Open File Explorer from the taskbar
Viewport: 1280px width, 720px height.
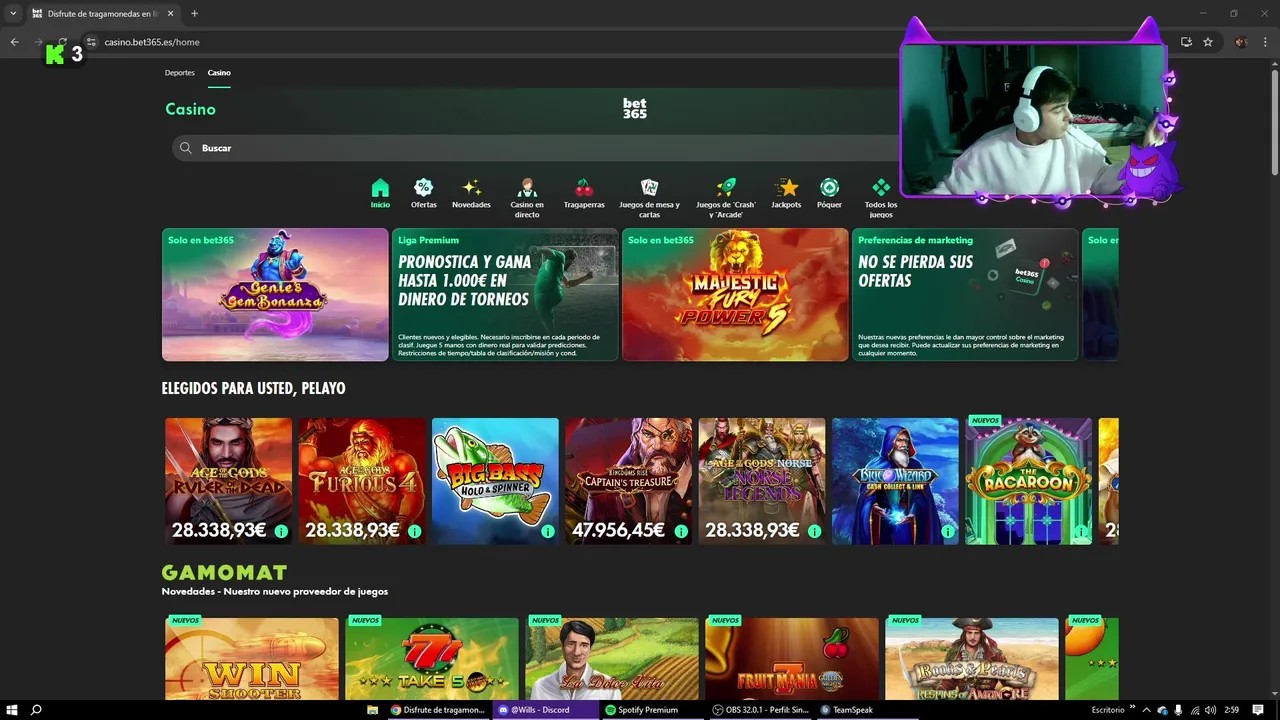[x=372, y=710]
